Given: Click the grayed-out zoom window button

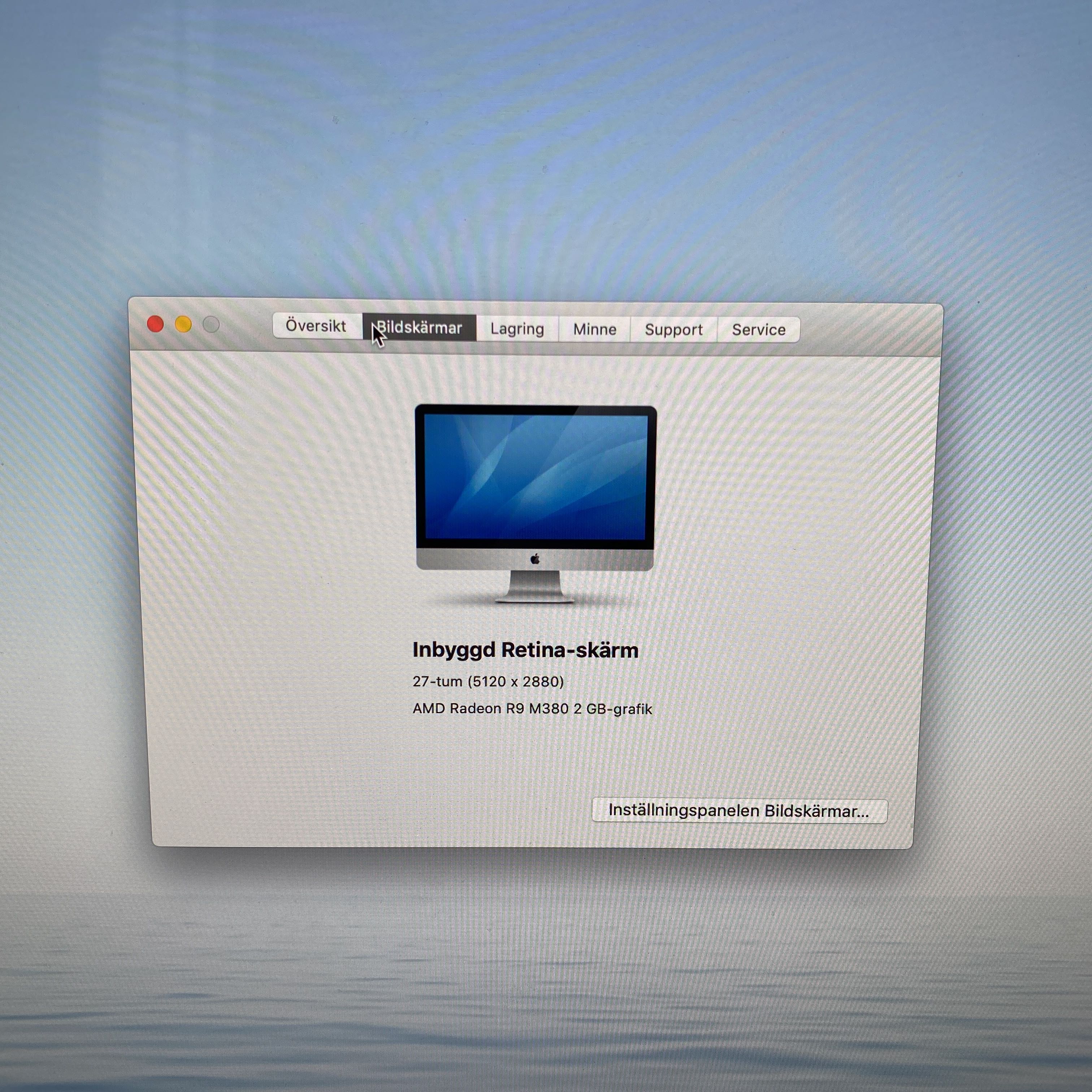Looking at the screenshot, I should tap(211, 324).
